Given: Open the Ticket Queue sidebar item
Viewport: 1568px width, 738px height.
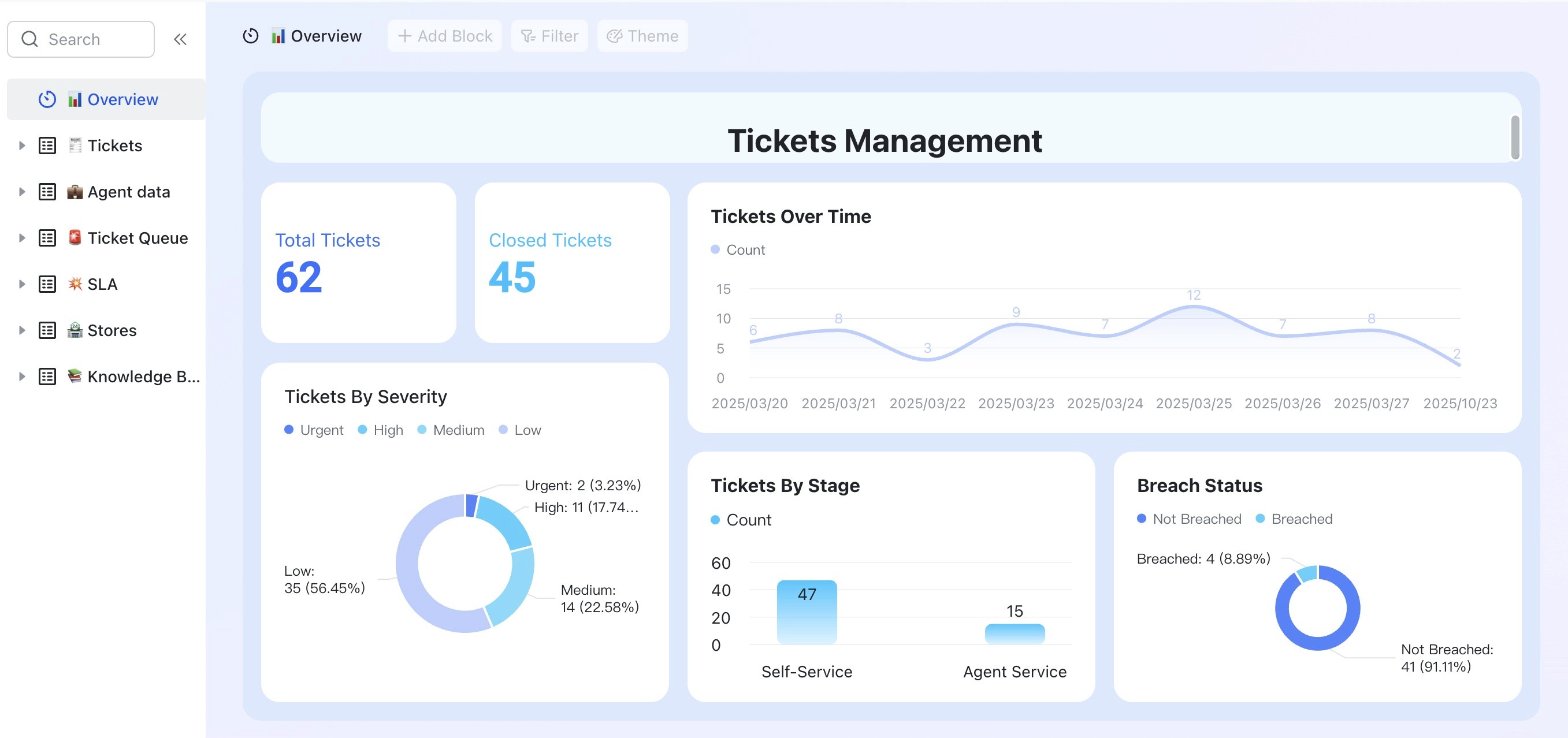Looking at the screenshot, I should coord(137,238).
